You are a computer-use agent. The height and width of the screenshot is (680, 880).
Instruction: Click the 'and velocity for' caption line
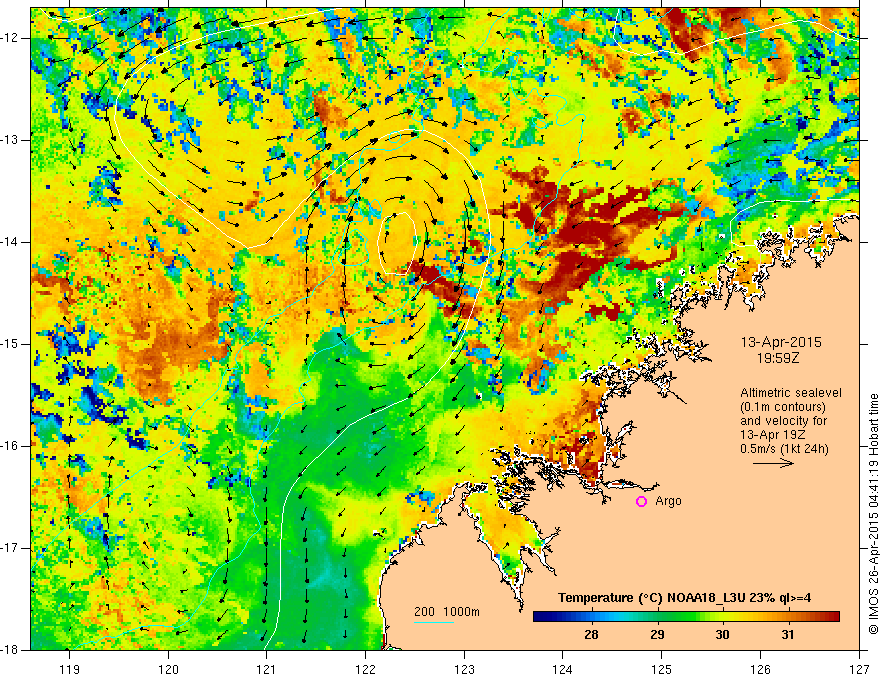[x=783, y=421]
